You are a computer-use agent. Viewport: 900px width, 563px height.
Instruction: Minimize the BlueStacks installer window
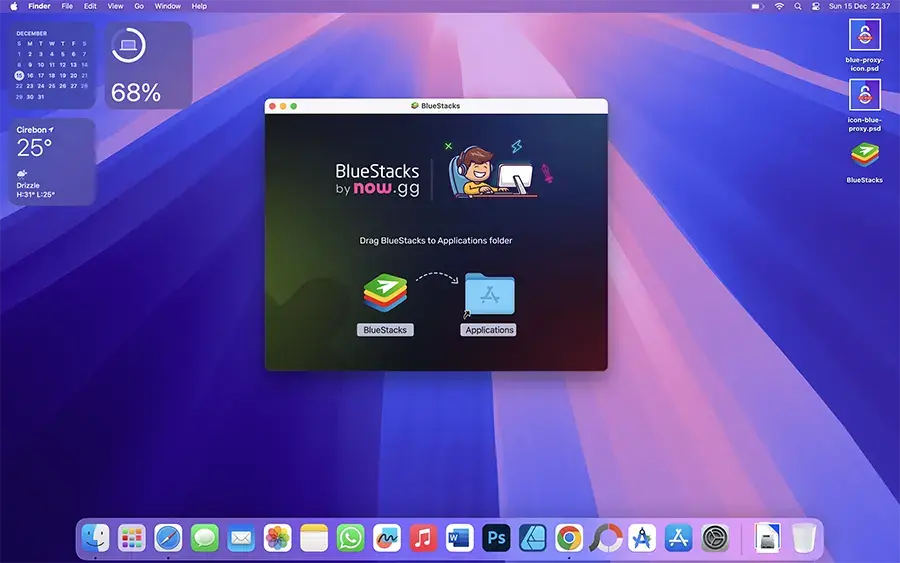click(283, 106)
